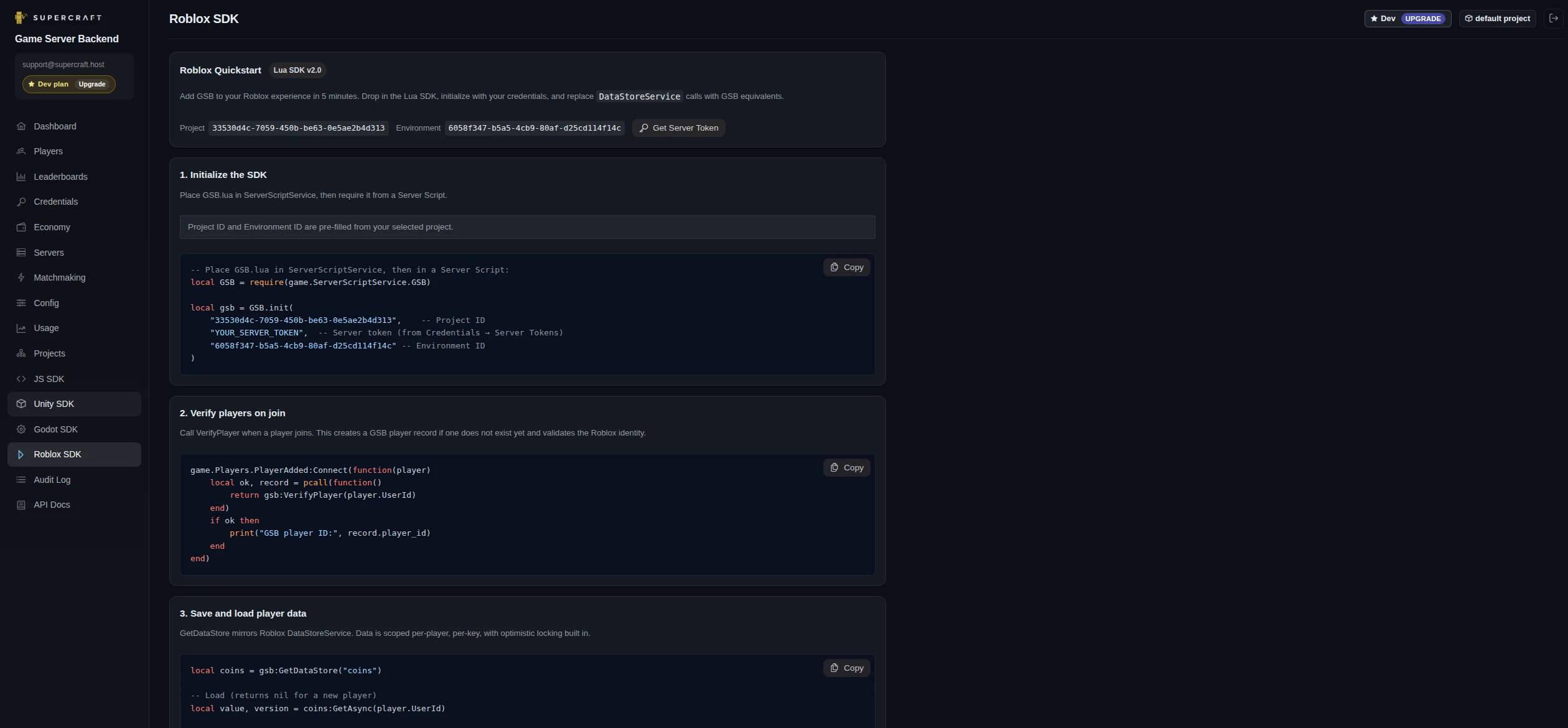This screenshot has height=728, width=1568.
Task: Open the Leaderboards menu item
Action: pos(74,177)
